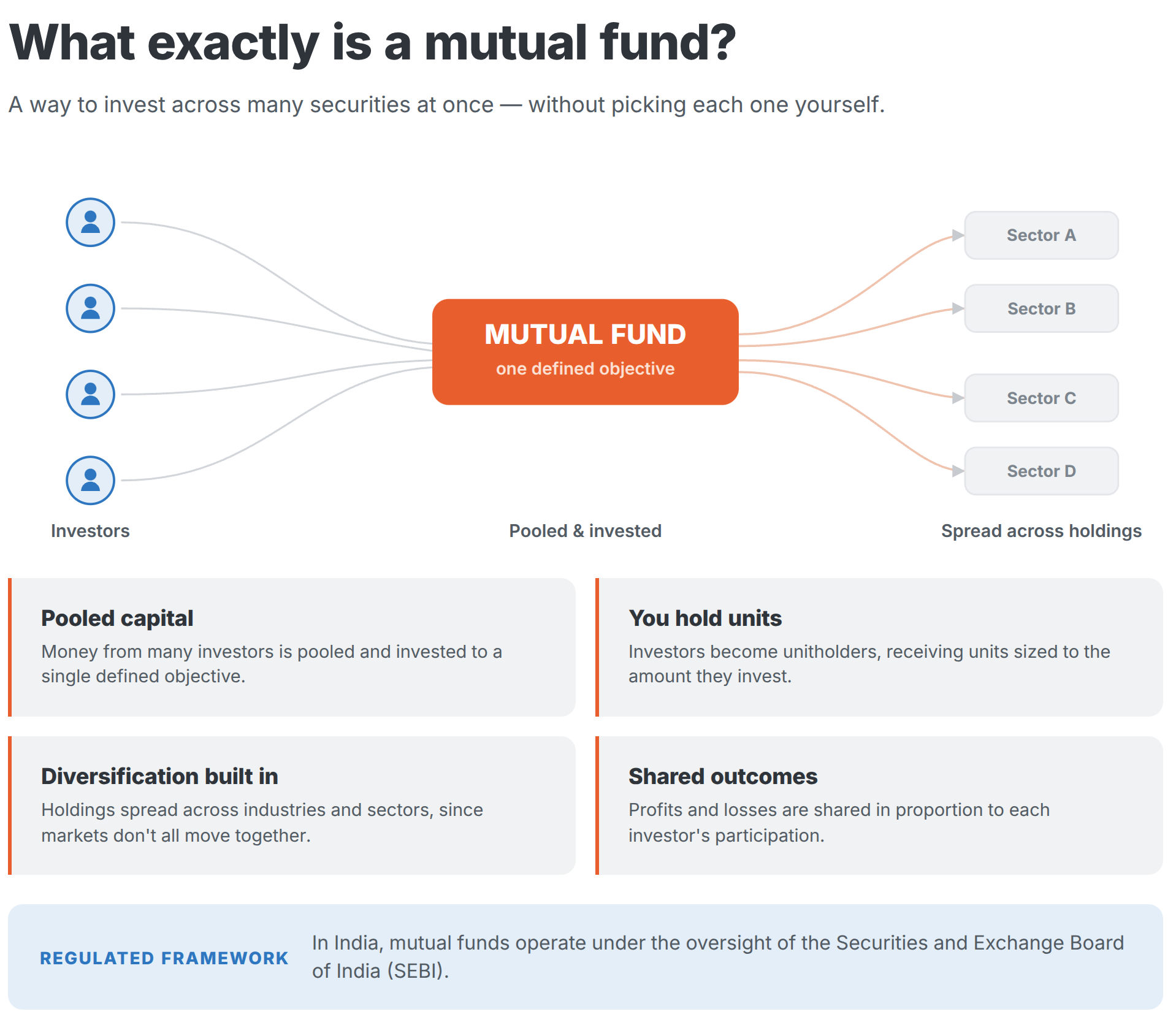This screenshot has width=1176, height=1017.
Task: Open the Shared outcomes card
Action: point(879,806)
